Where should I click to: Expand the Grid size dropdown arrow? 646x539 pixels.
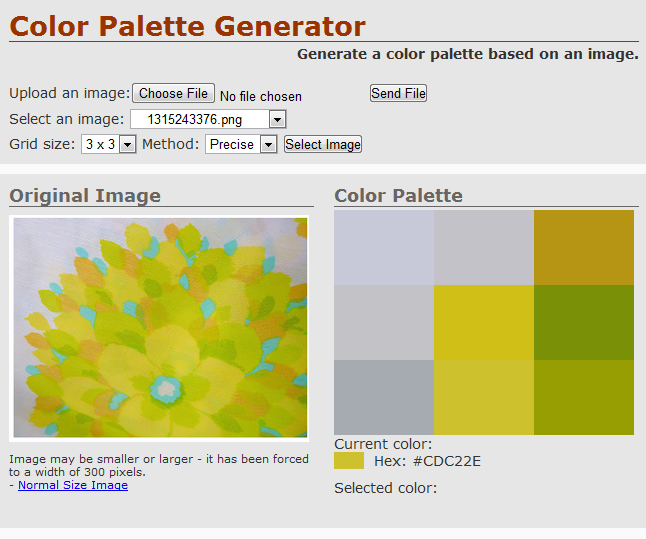pos(127,145)
